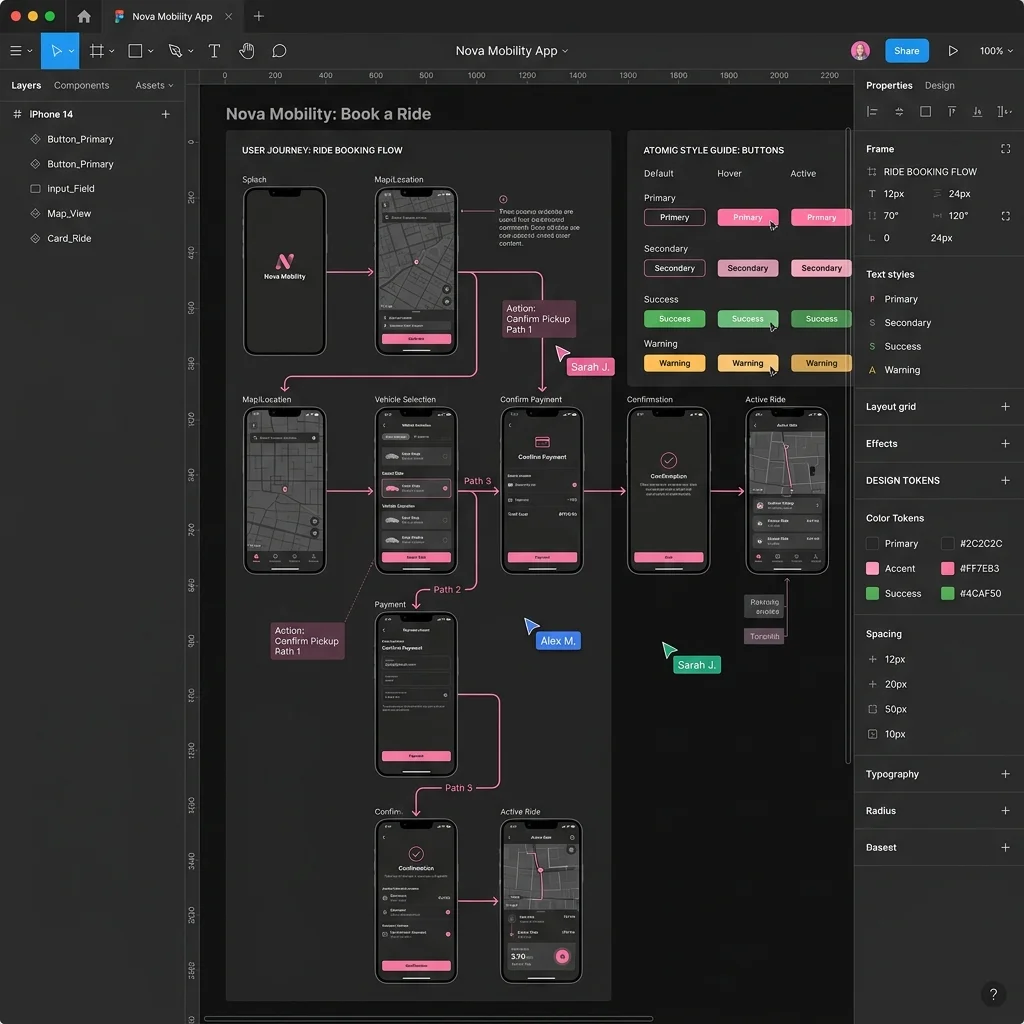
Task: Open a new tab with plus icon
Action: 259,16
